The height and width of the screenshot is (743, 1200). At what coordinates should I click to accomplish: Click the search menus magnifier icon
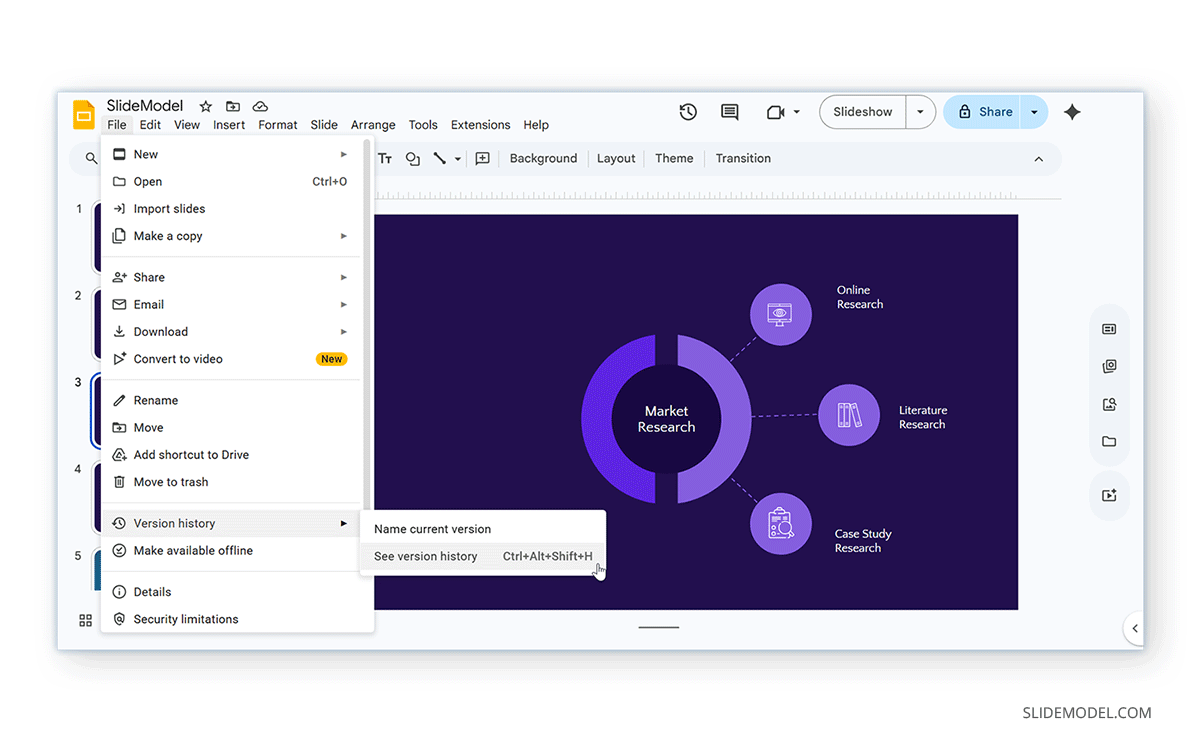[x=92, y=158]
